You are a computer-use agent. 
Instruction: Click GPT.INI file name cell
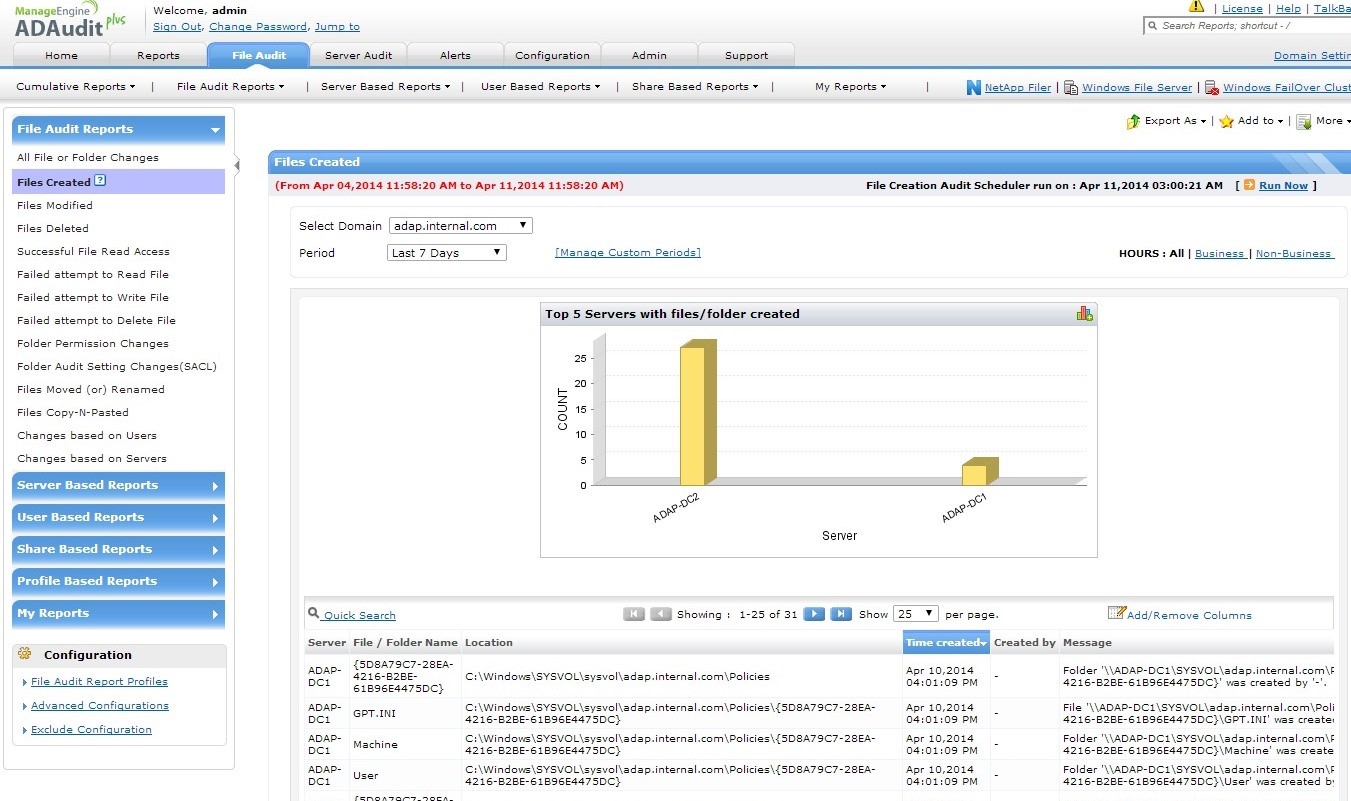pos(375,713)
